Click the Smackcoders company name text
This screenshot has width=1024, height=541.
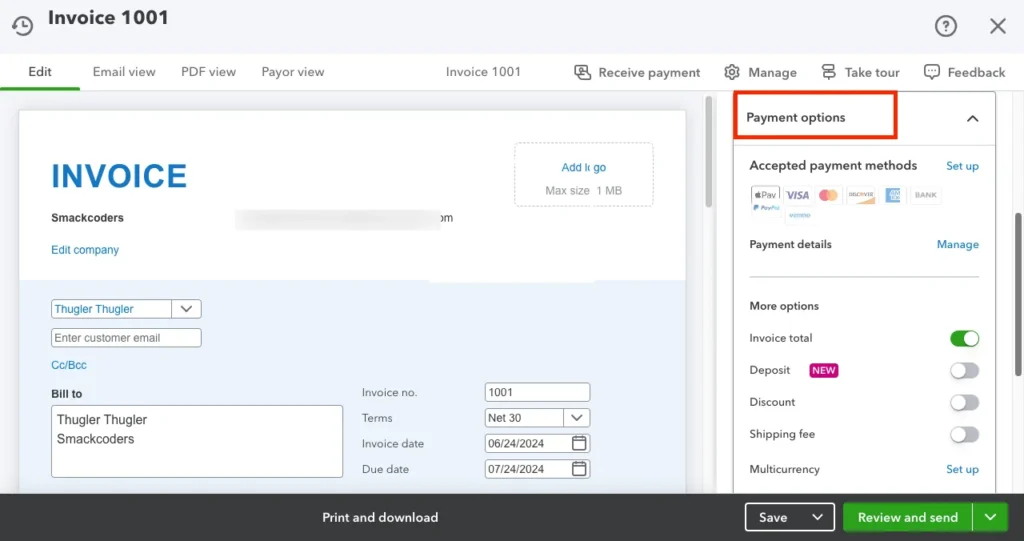coord(88,218)
